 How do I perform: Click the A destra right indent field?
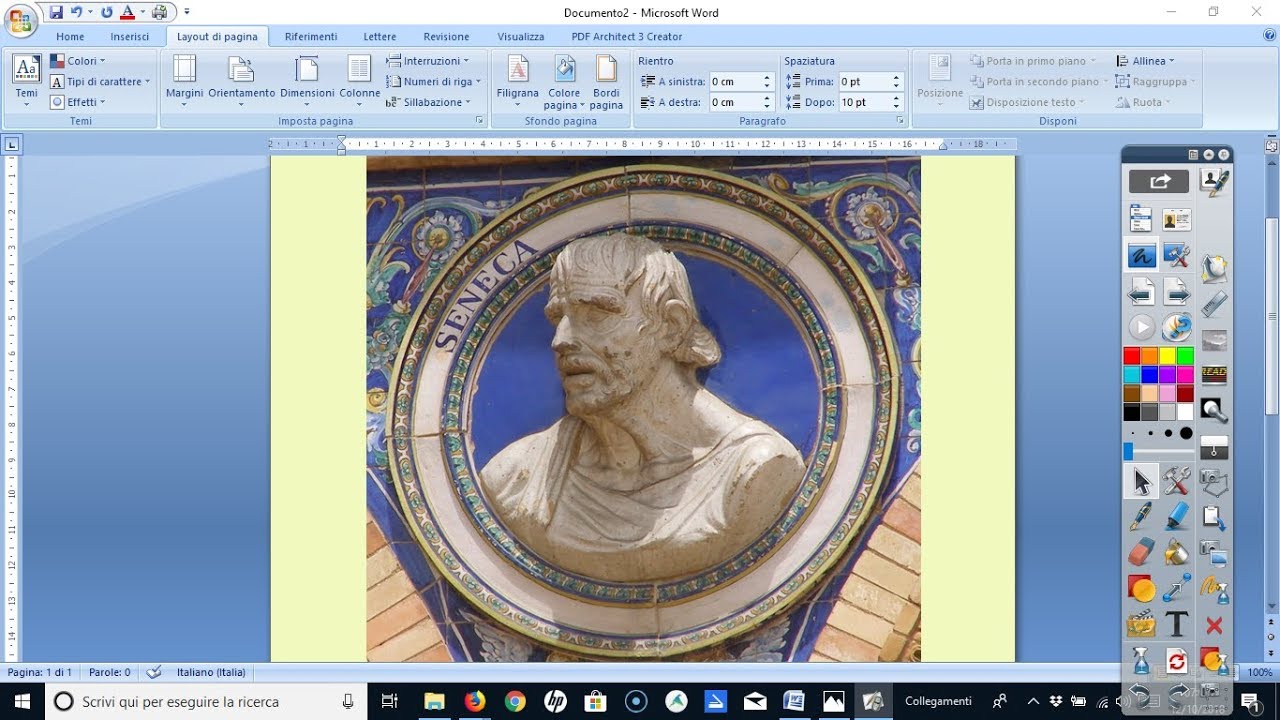(x=741, y=102)
